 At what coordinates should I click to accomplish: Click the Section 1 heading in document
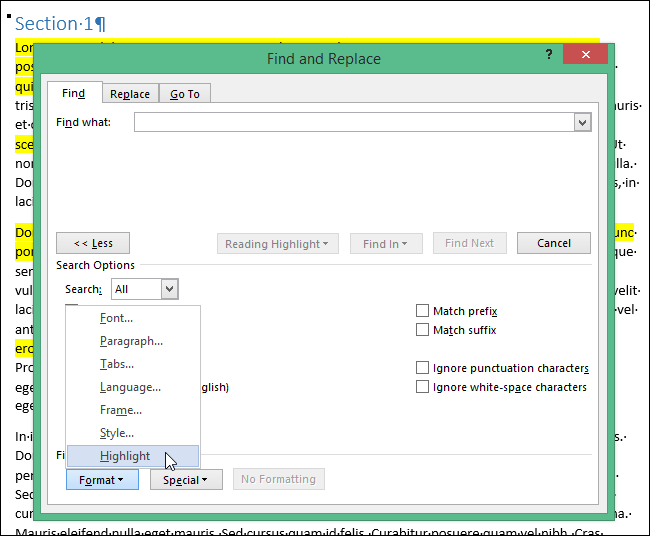(x=61, y=24)
